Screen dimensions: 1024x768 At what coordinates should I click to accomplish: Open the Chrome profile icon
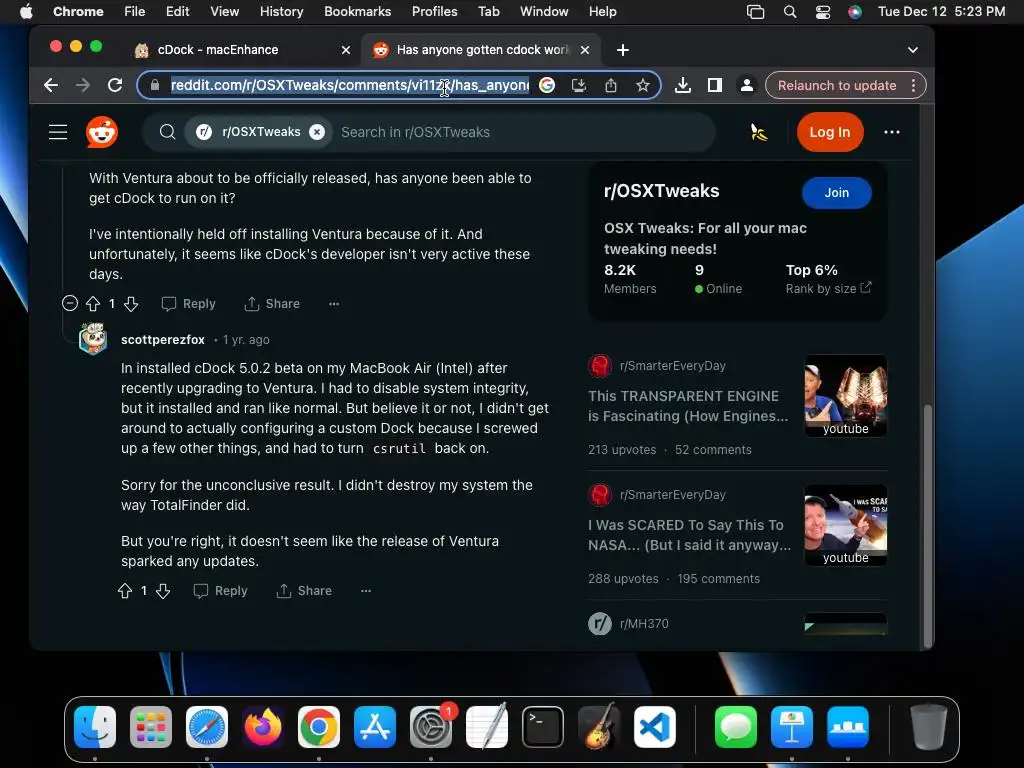tap(746, 85)
